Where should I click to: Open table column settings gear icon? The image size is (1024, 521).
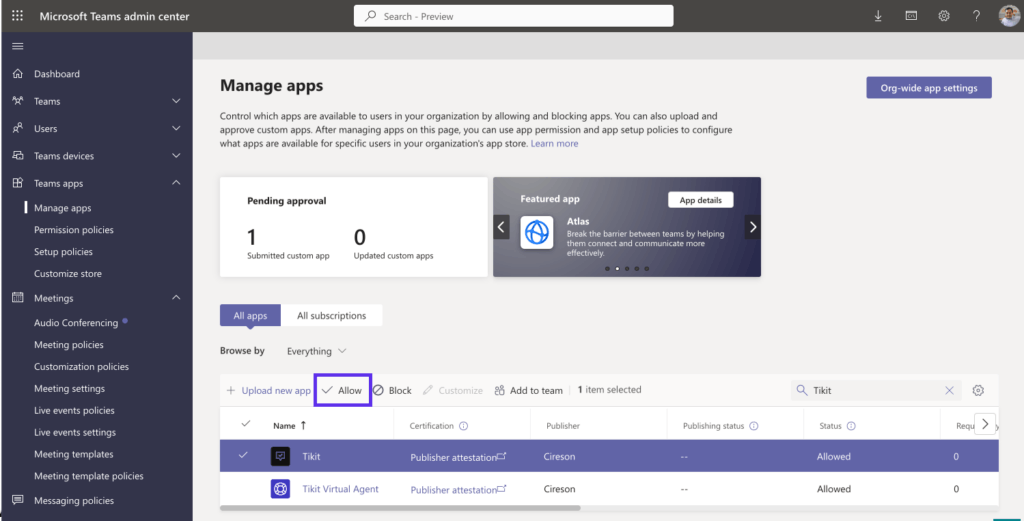click(x=978, y=390)
